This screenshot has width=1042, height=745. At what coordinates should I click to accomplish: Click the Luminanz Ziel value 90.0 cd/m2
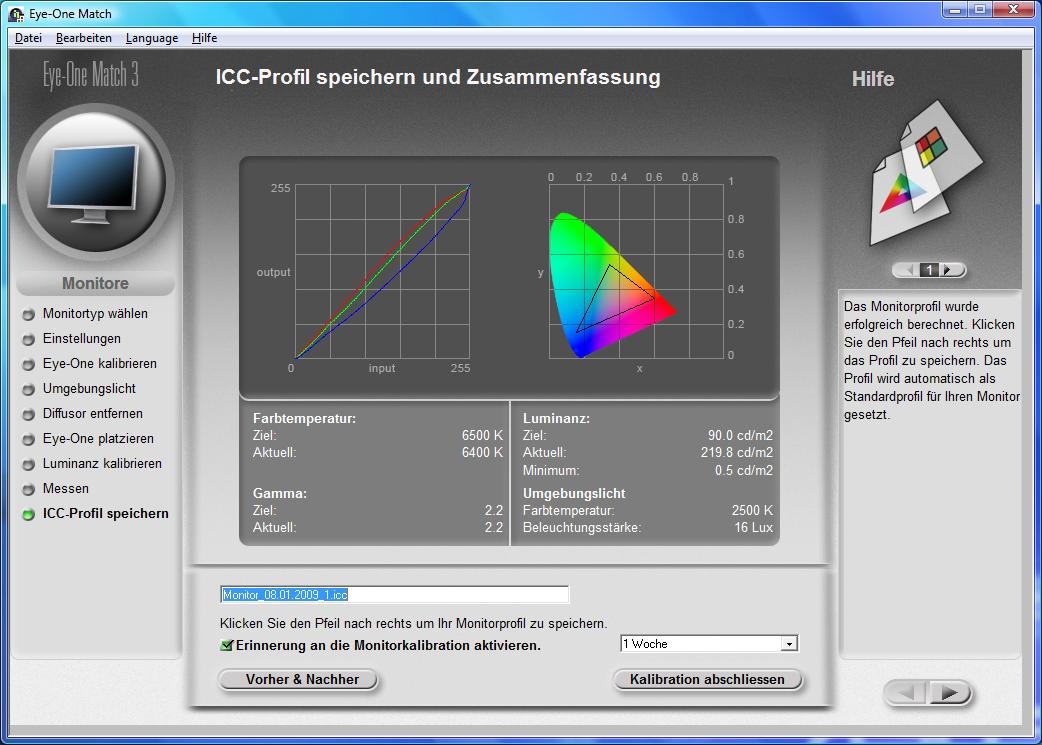click(740, 435)
